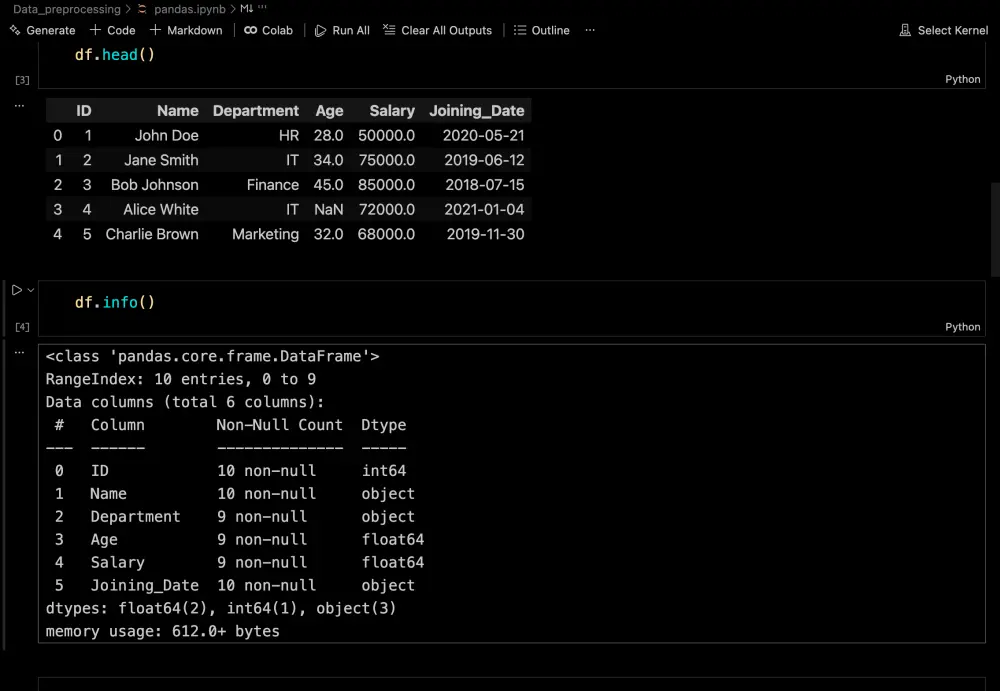This screenshot has height=691, width=1000.
Task: Click the Marketing department cell
Action: 265,234
